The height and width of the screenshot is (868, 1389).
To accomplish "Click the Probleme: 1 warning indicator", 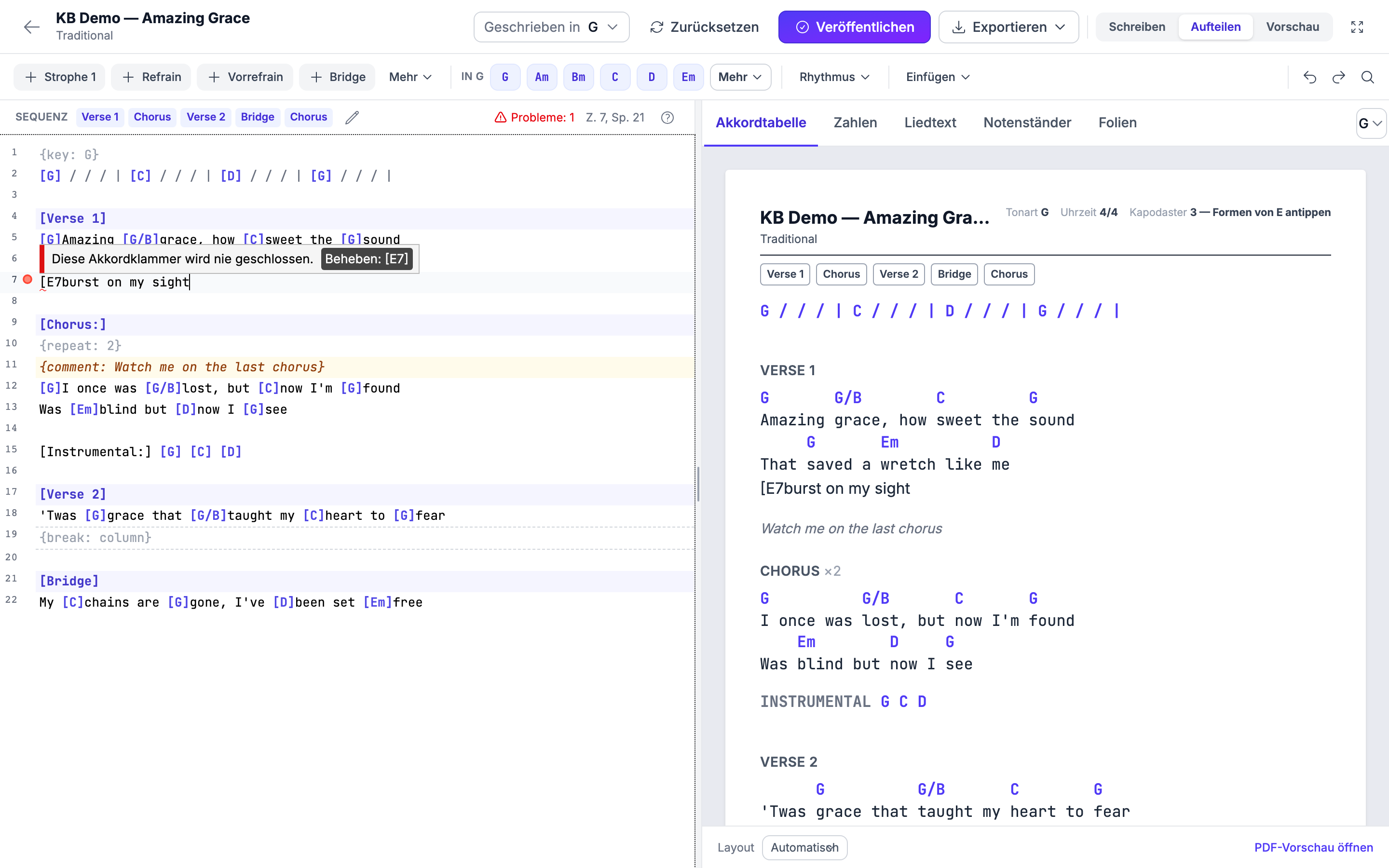I will coord(534,117).
